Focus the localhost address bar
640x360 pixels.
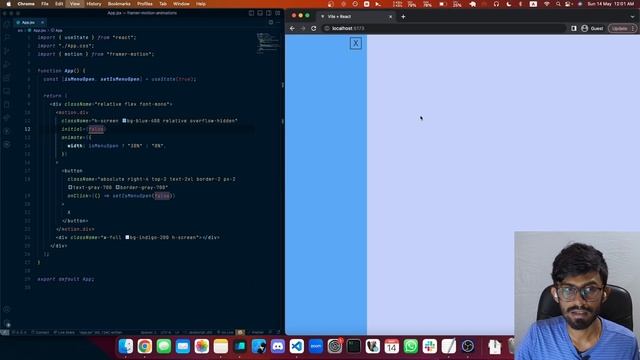point(444,28)
